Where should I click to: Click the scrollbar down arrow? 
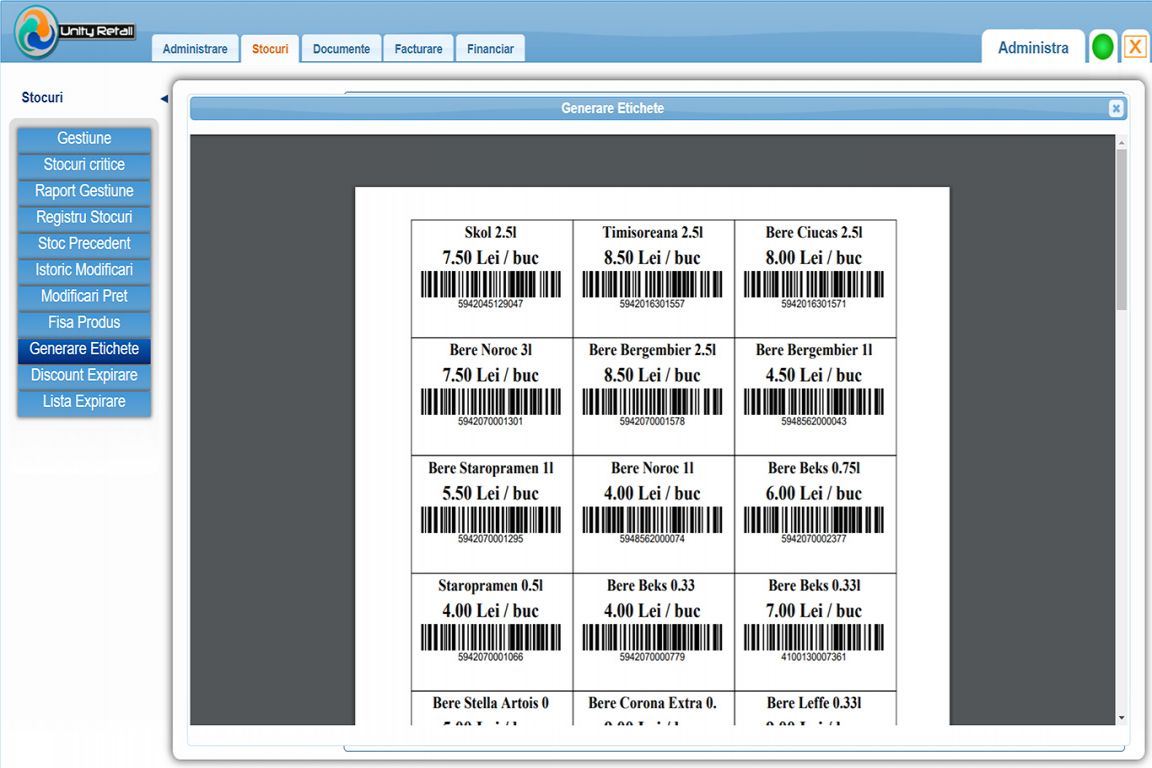(1121, 717)
